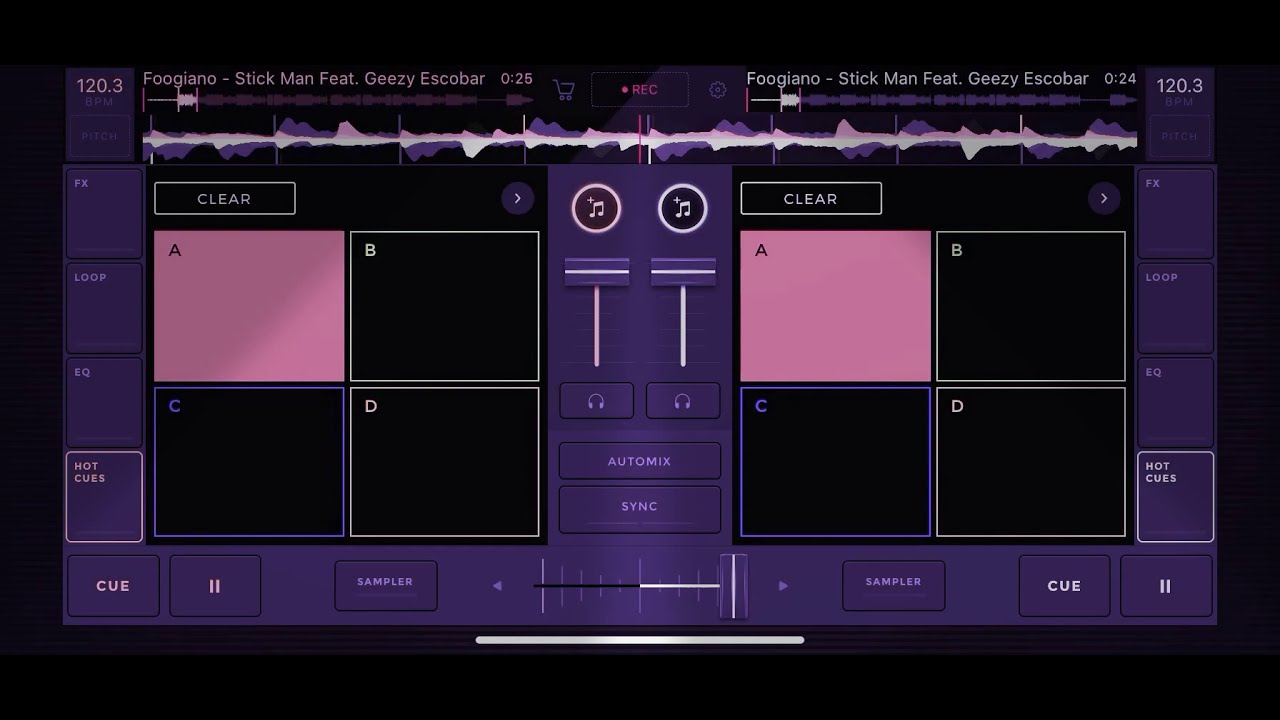Click right deck track title Foogiano
1280x720 pixels.
pos(918,78)
